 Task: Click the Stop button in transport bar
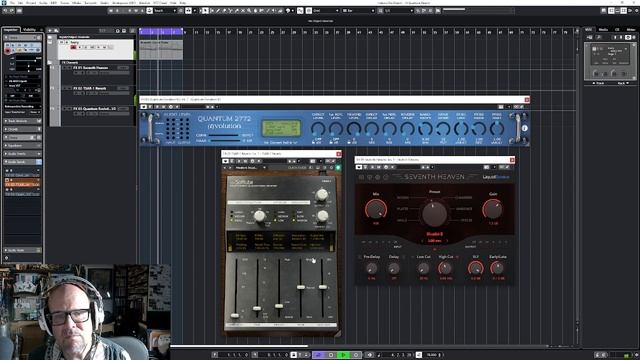coord(331,355)
